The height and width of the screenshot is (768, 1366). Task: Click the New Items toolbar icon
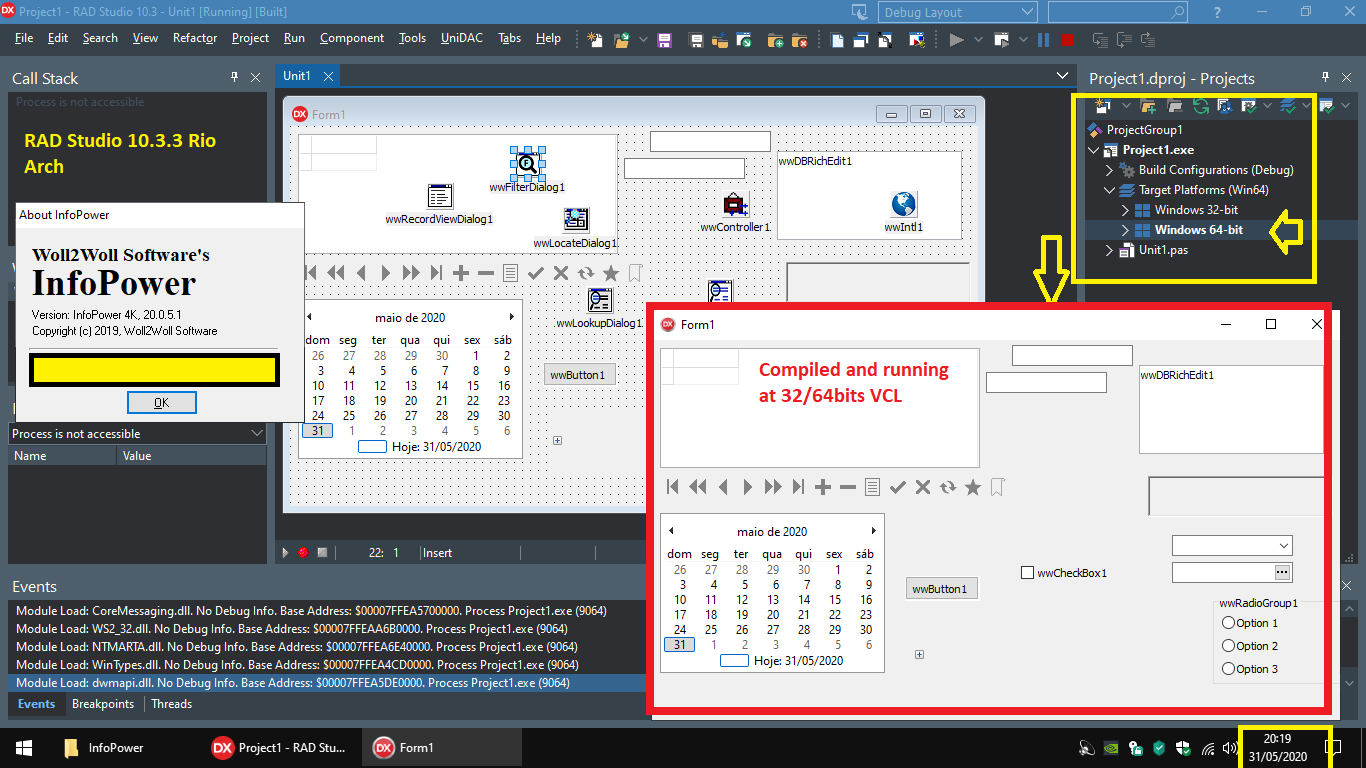(x=596, y=40)
